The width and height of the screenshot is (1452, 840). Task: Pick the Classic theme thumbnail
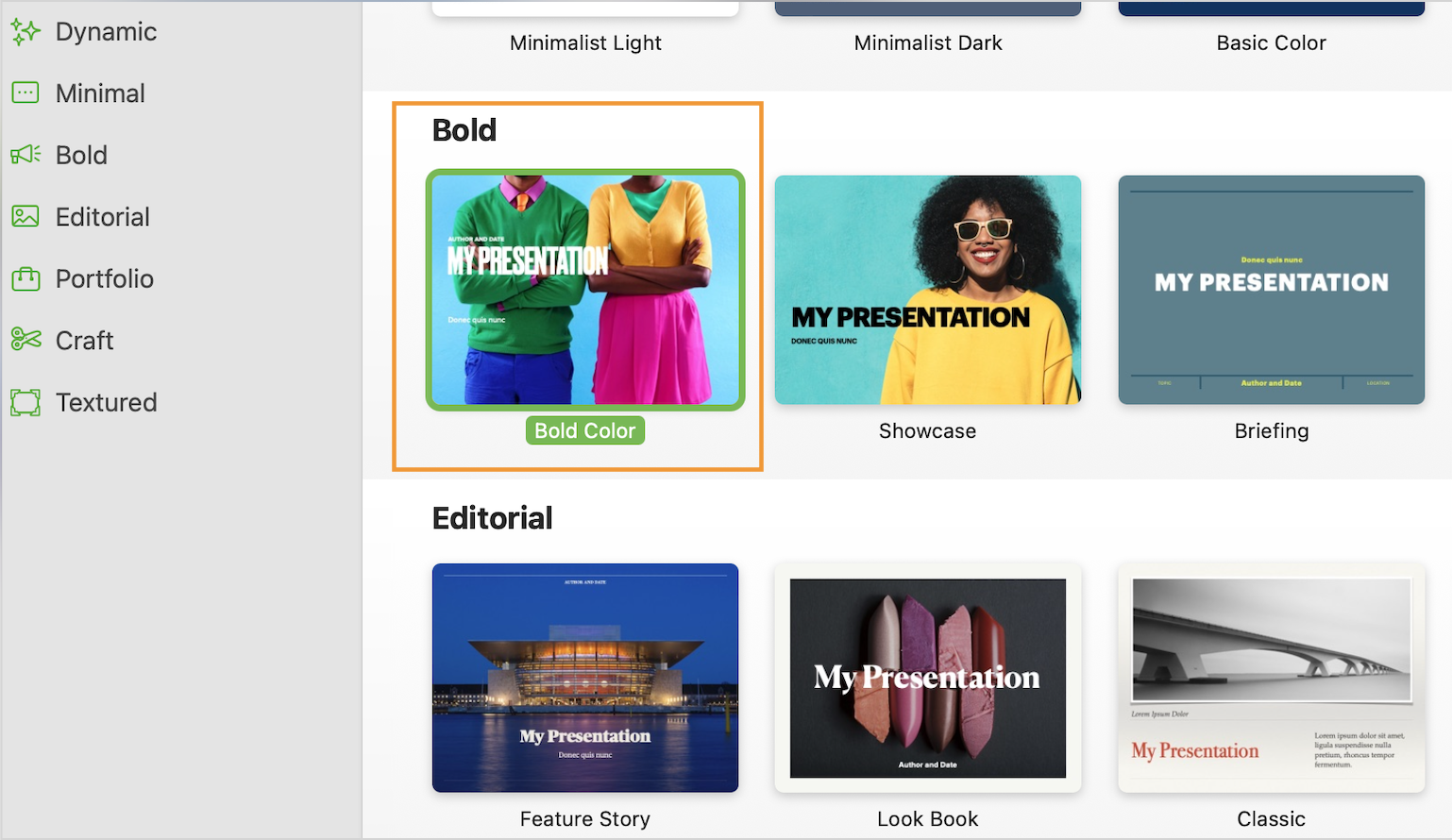[1271, 678]
